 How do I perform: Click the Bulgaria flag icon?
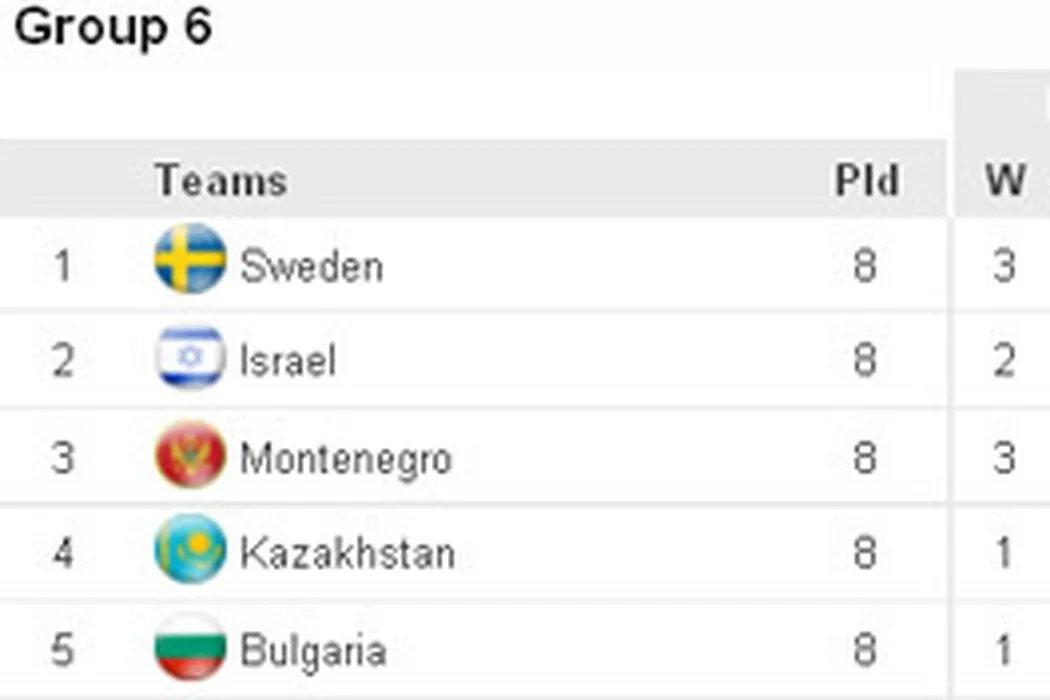(x=190, y=648)
